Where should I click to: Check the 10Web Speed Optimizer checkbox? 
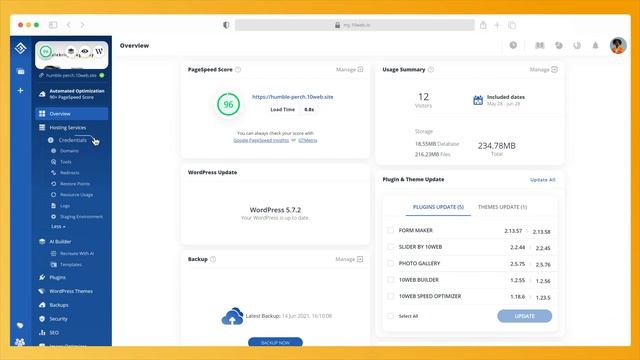391,296
